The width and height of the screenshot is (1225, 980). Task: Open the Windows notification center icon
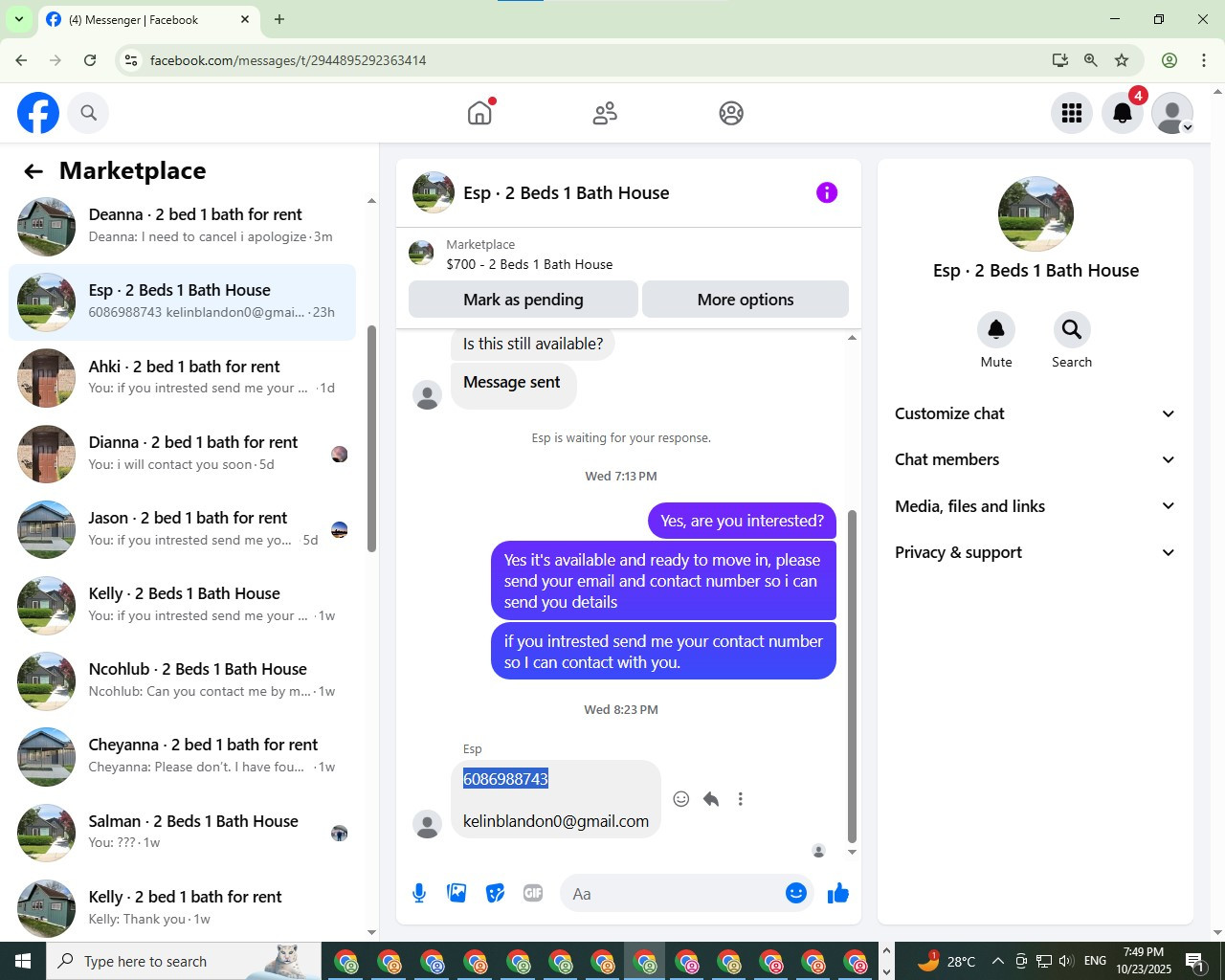[1194, 961]
